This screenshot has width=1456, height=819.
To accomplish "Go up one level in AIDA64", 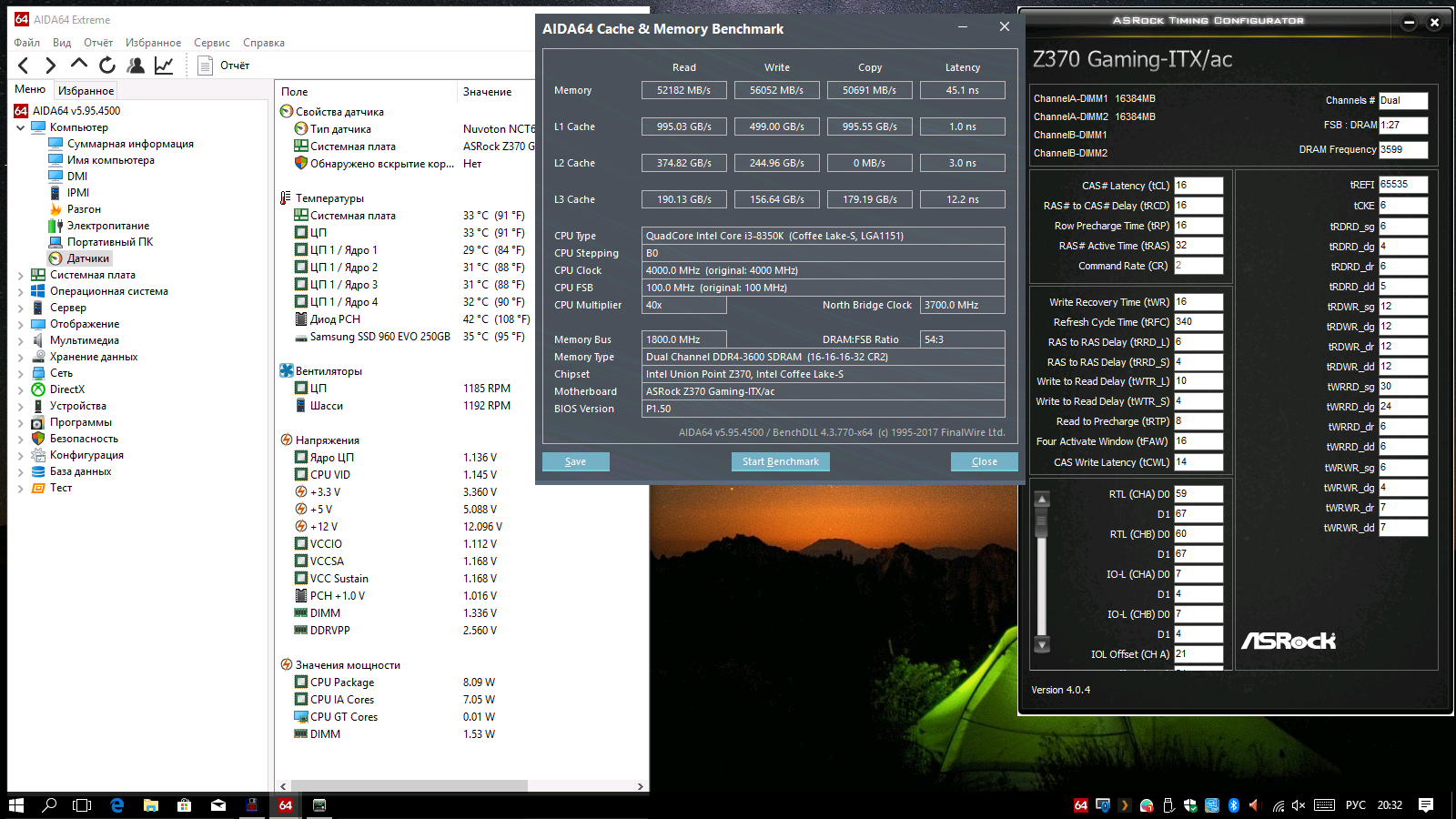I will pos(79,65).
